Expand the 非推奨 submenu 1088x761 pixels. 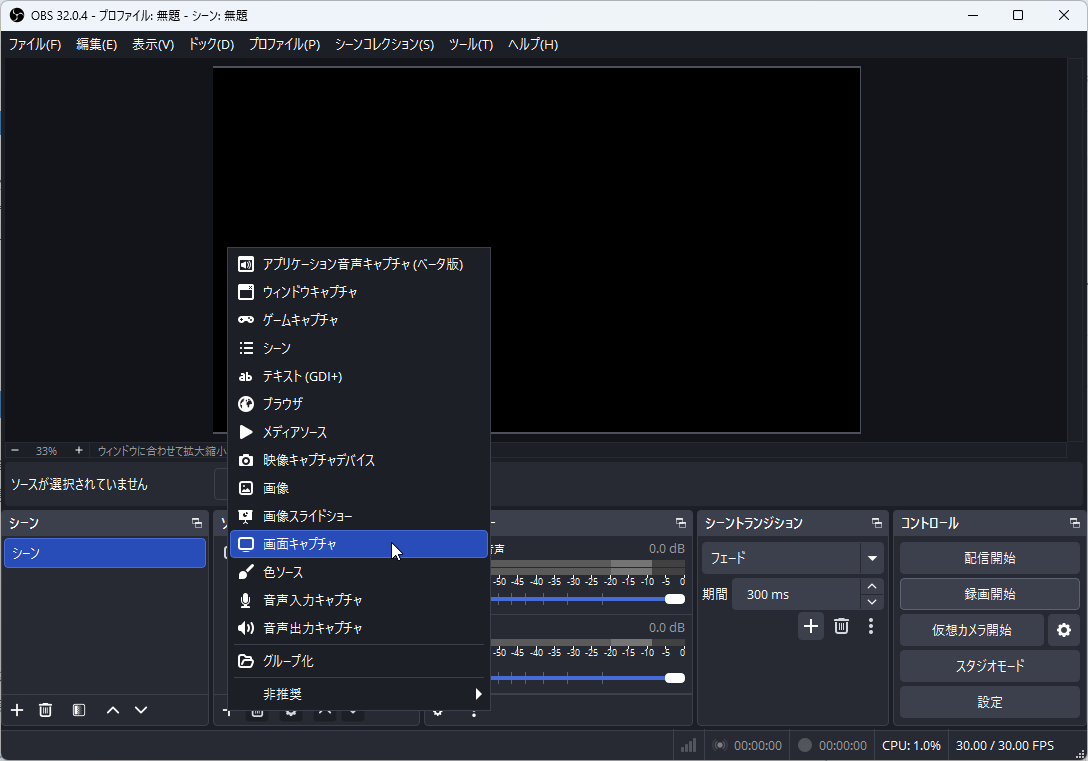coord(359,694)
